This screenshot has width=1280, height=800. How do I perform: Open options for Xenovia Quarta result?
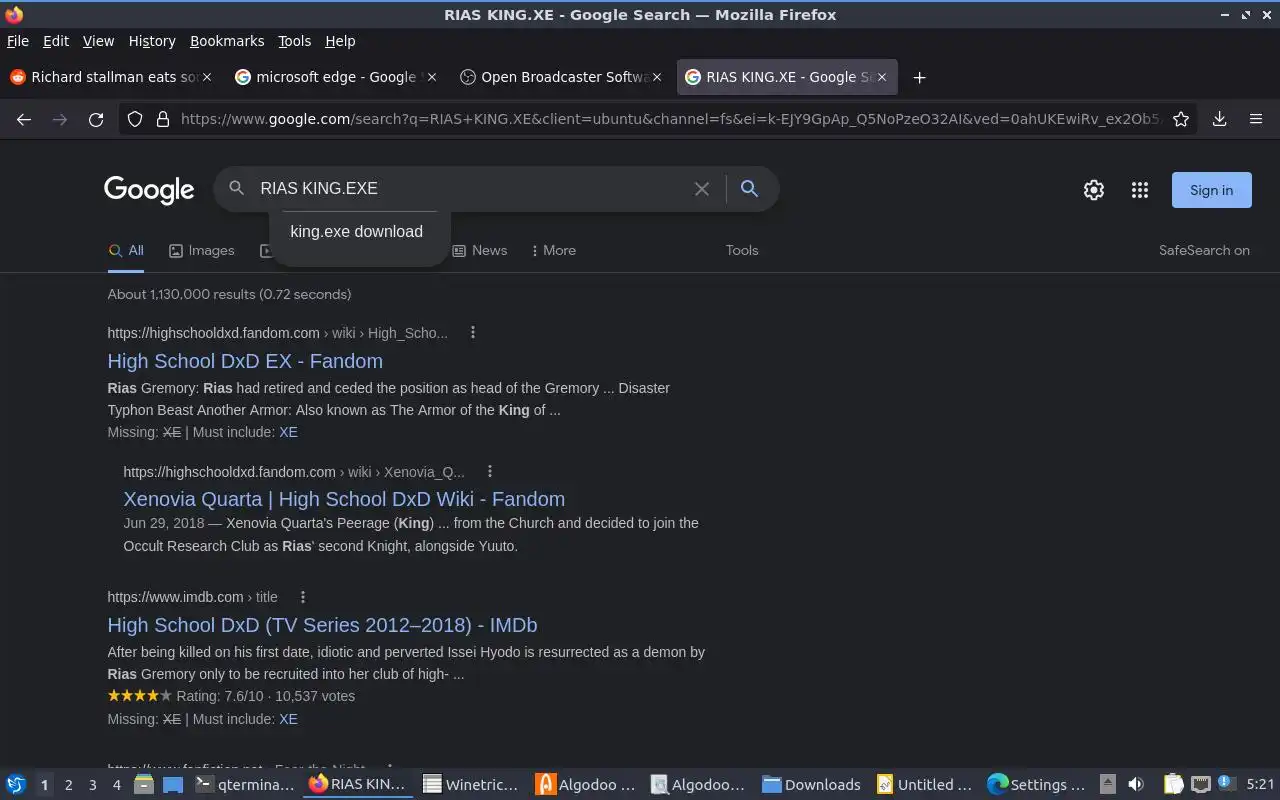[489, 472]
